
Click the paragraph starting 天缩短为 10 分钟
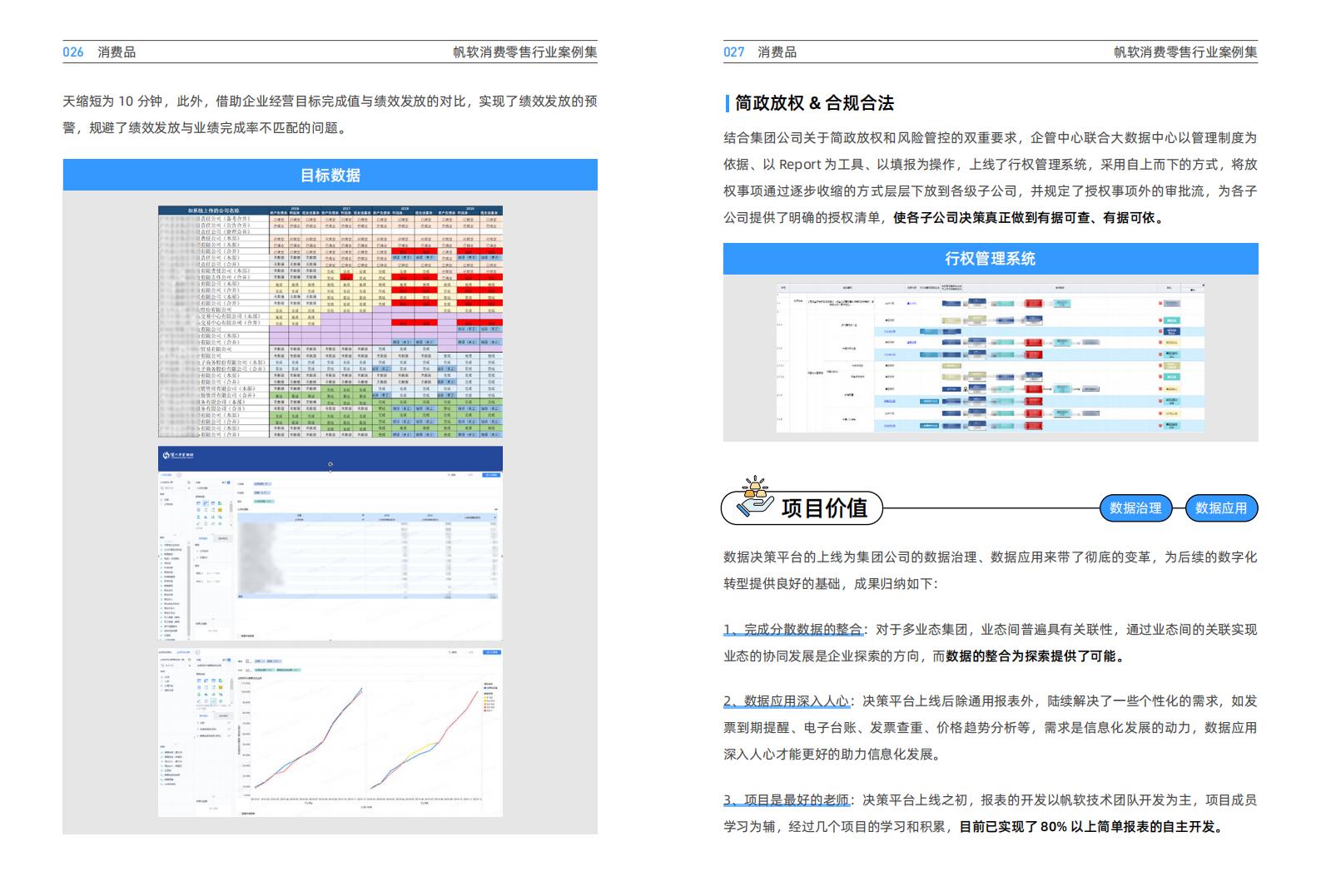[x=330, y=114]
